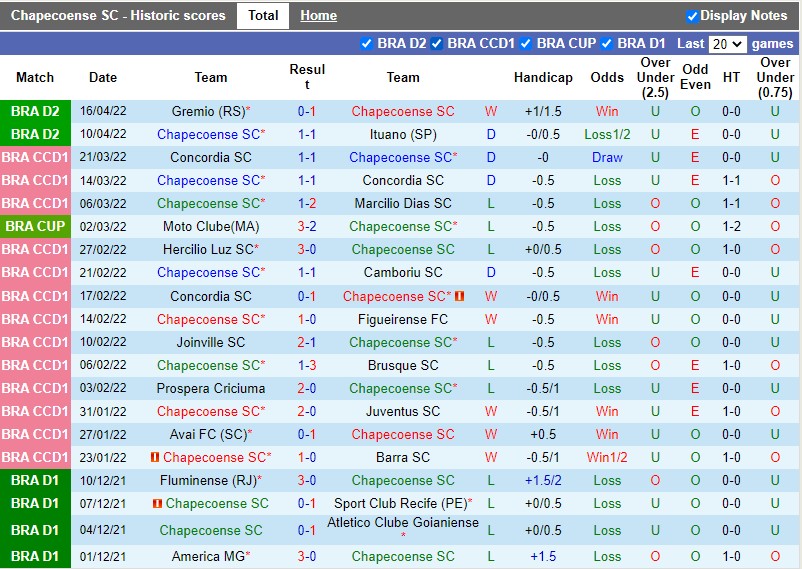Screen dimensions: 802x569
Task: Click the Win1/2 odds value
Action: [x=607, y=457]
